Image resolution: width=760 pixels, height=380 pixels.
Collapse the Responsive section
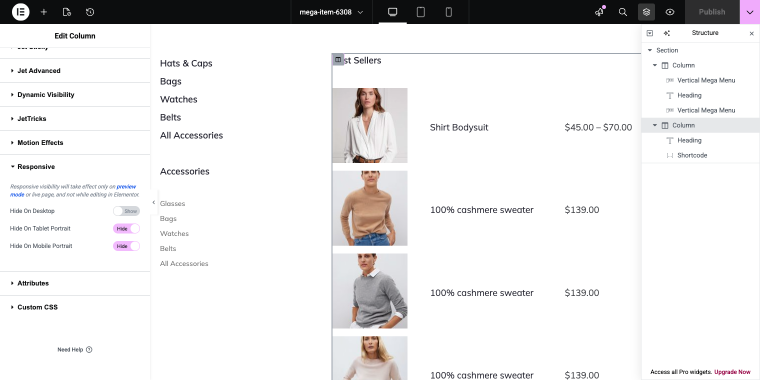[x=75, y=167]
